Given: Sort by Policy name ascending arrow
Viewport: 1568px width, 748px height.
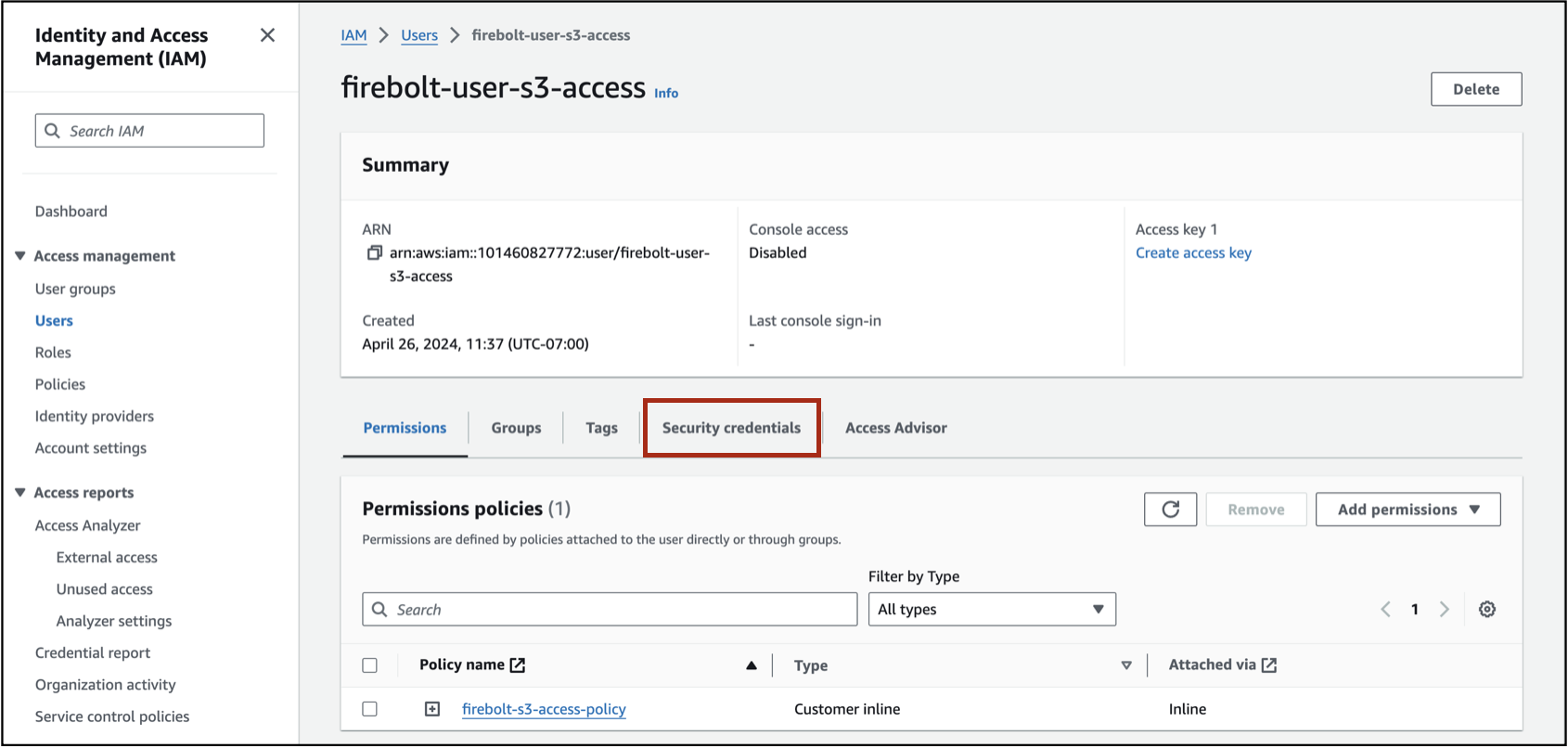Looking at the screenshot, I should point(752,665).
